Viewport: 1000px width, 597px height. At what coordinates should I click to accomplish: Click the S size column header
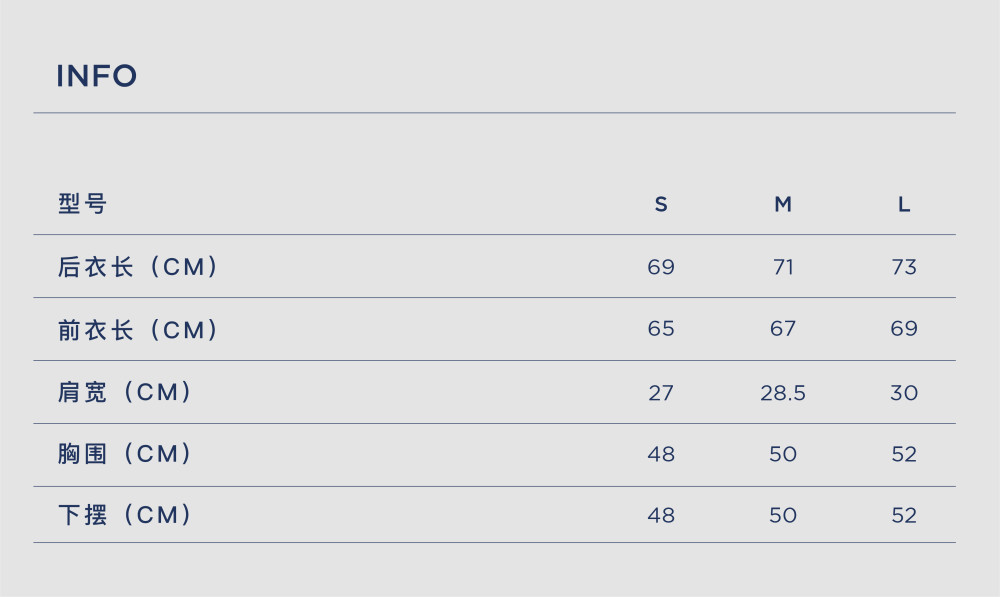[661, 204]
